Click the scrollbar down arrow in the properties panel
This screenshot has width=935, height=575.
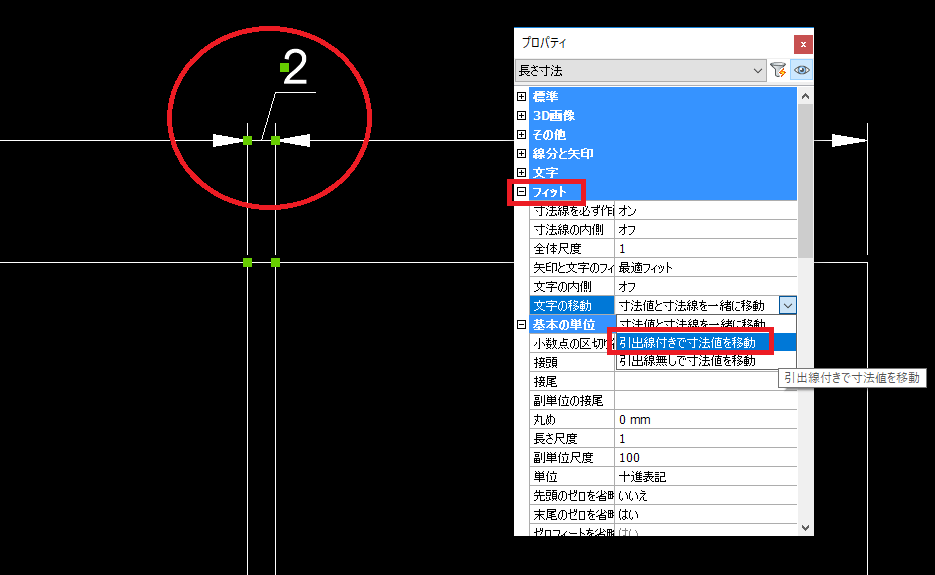805,527
